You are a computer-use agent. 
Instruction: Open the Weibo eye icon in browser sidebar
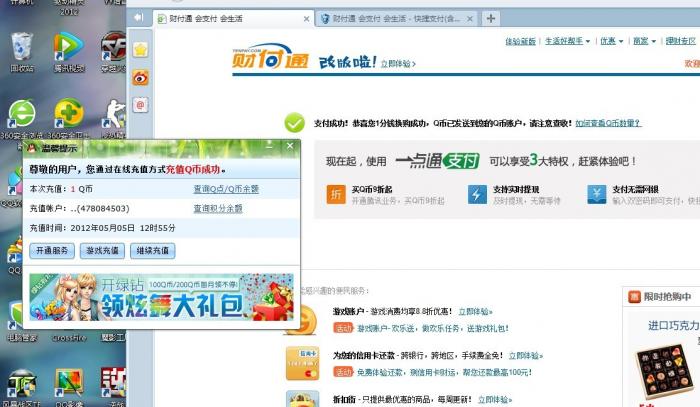click(140, 78)
